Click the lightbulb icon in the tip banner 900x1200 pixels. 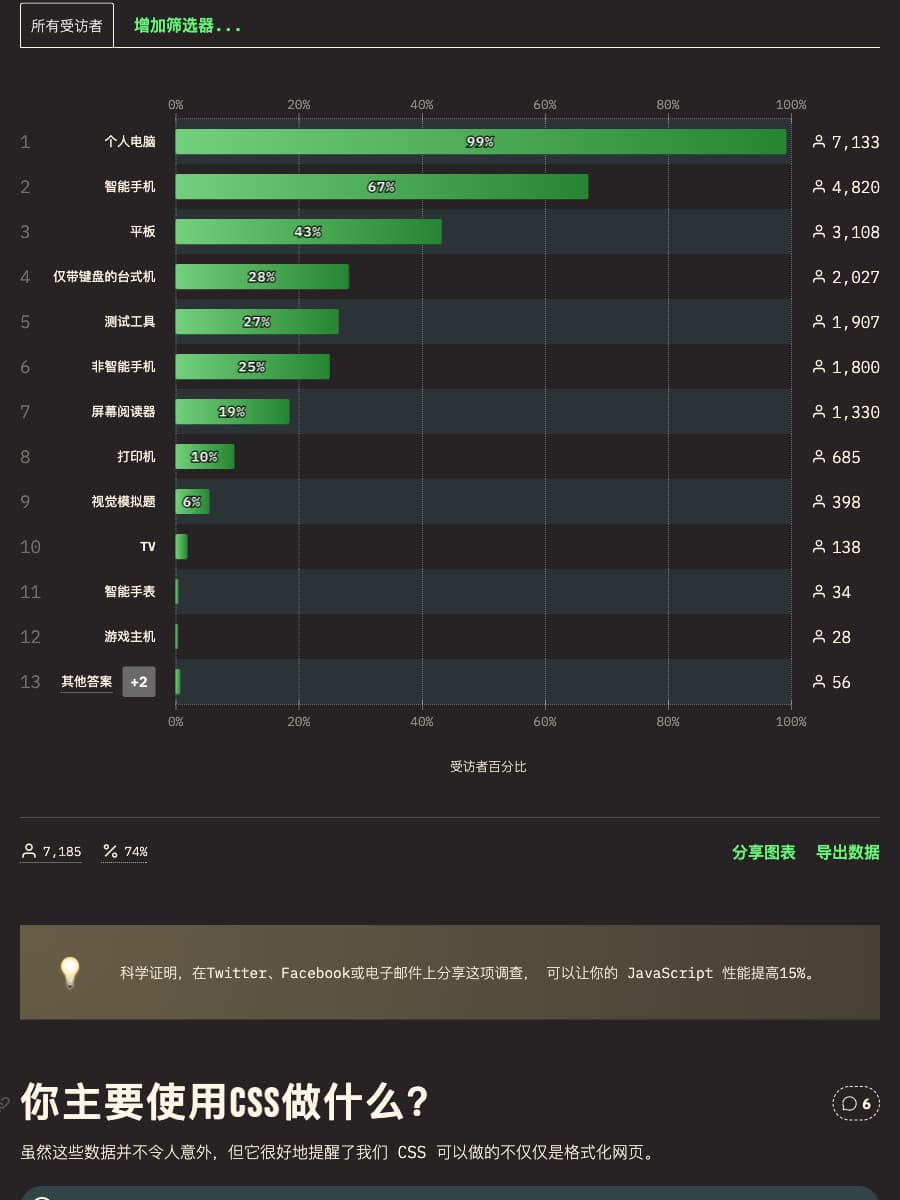tap(68, 971)
